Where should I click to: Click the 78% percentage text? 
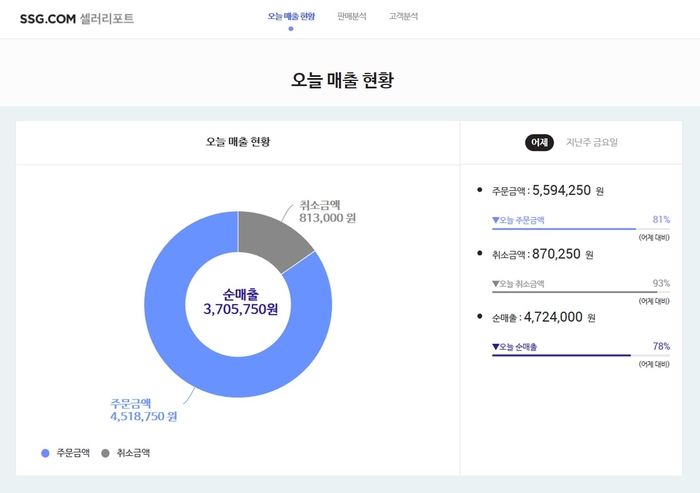click(x=661, y=346)
